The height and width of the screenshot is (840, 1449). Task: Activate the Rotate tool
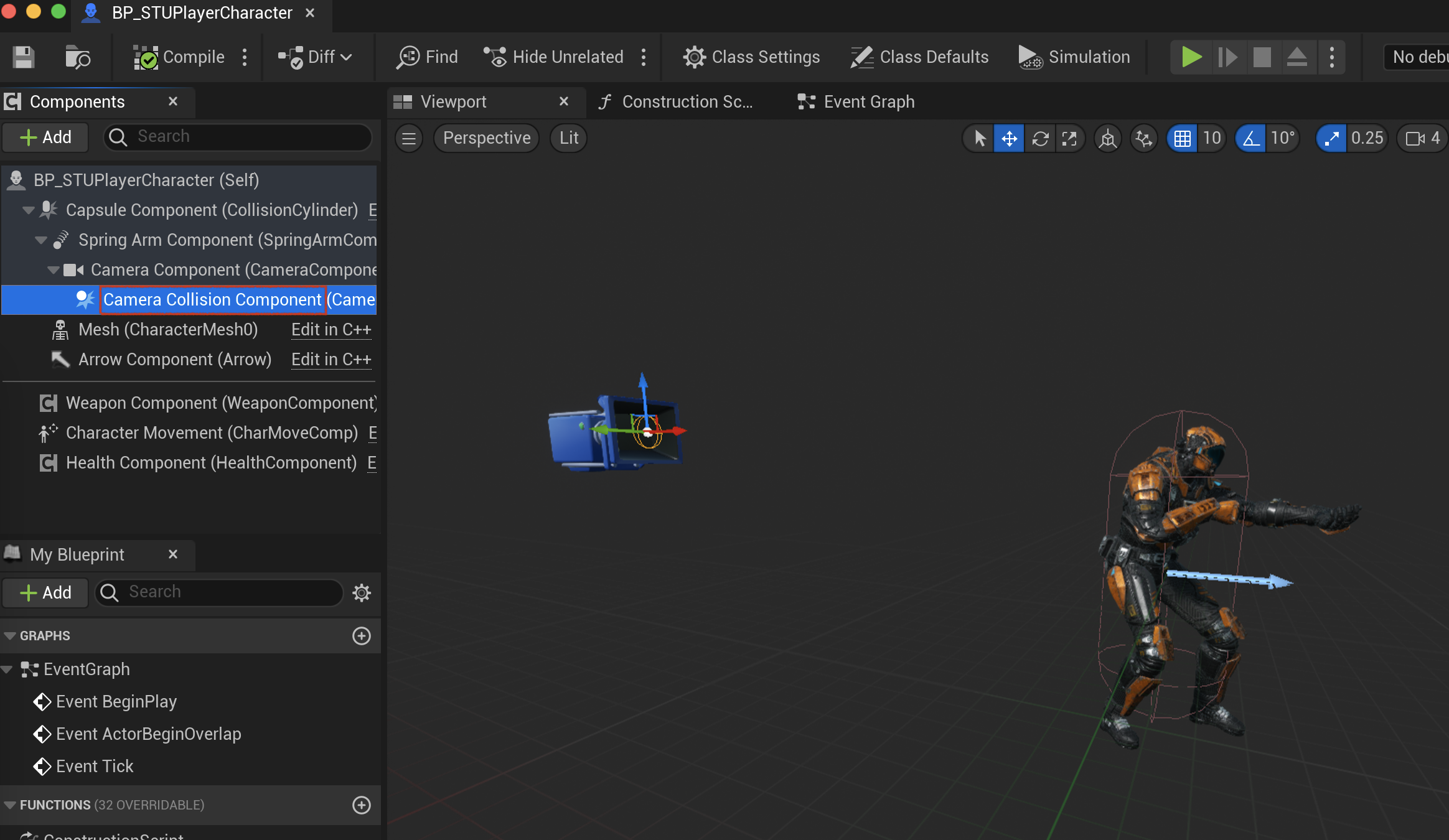[1040, 138]
